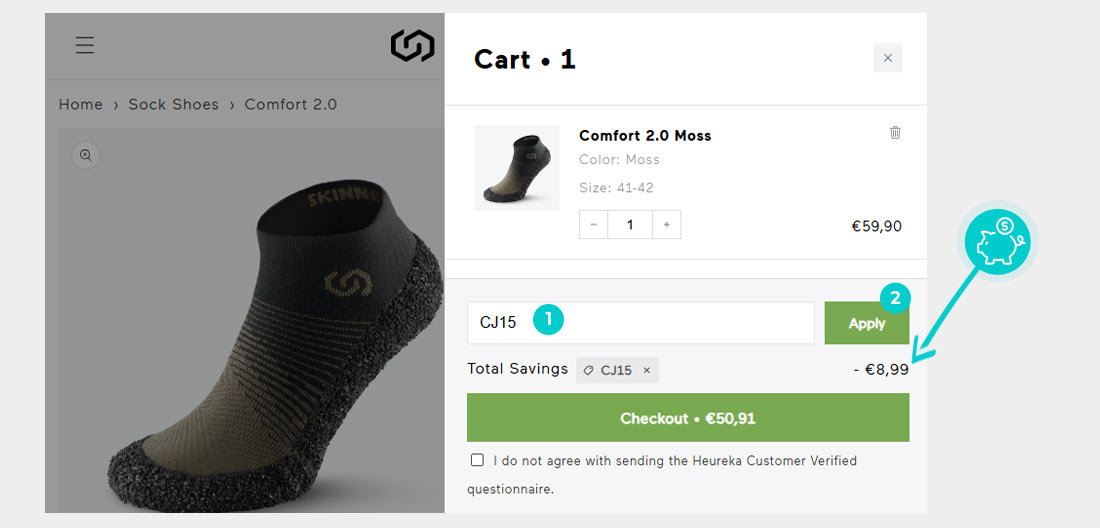Click the discount code input field
This screenshot has width=1100, height=528.
click(640, 323)
